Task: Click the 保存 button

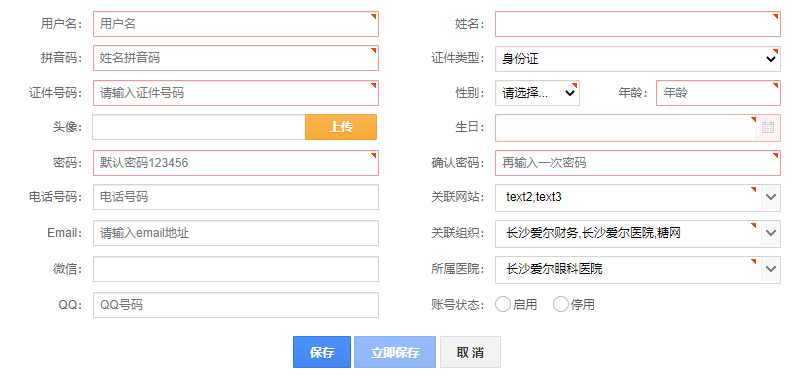Action: 322,352
